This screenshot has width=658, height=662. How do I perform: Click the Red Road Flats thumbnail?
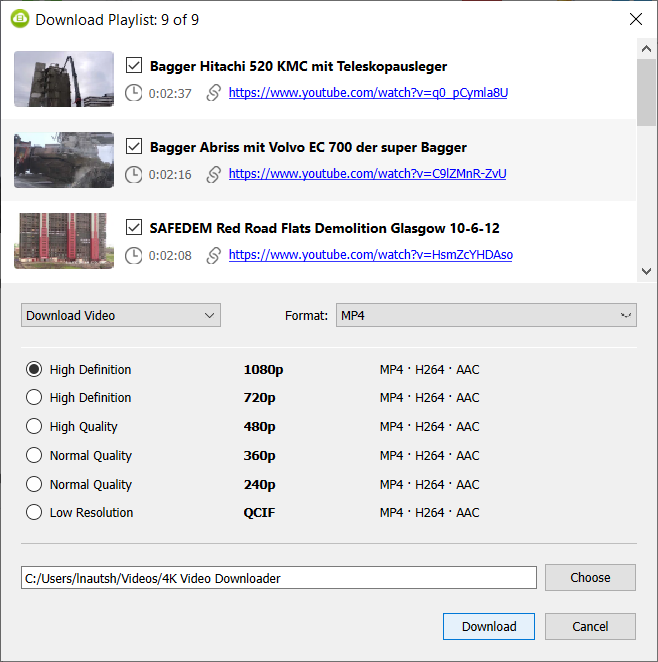click(64, 241)
